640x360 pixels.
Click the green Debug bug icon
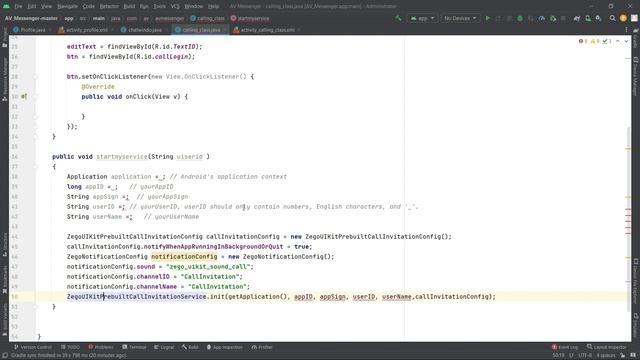point(520,18)
